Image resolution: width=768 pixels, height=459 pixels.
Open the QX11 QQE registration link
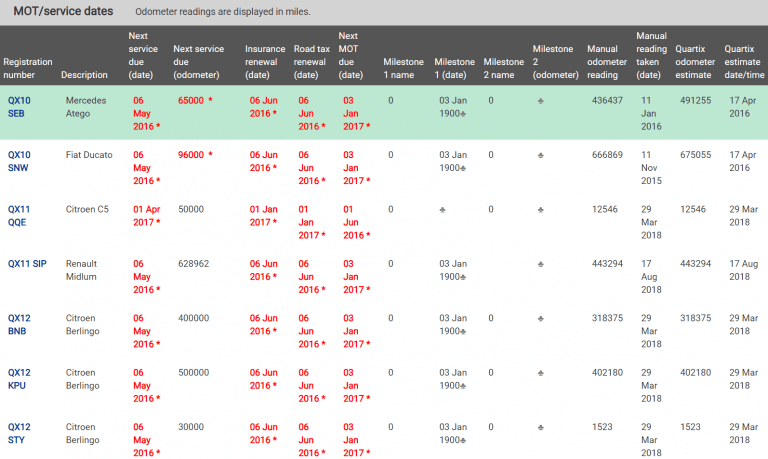coord(20,215)
